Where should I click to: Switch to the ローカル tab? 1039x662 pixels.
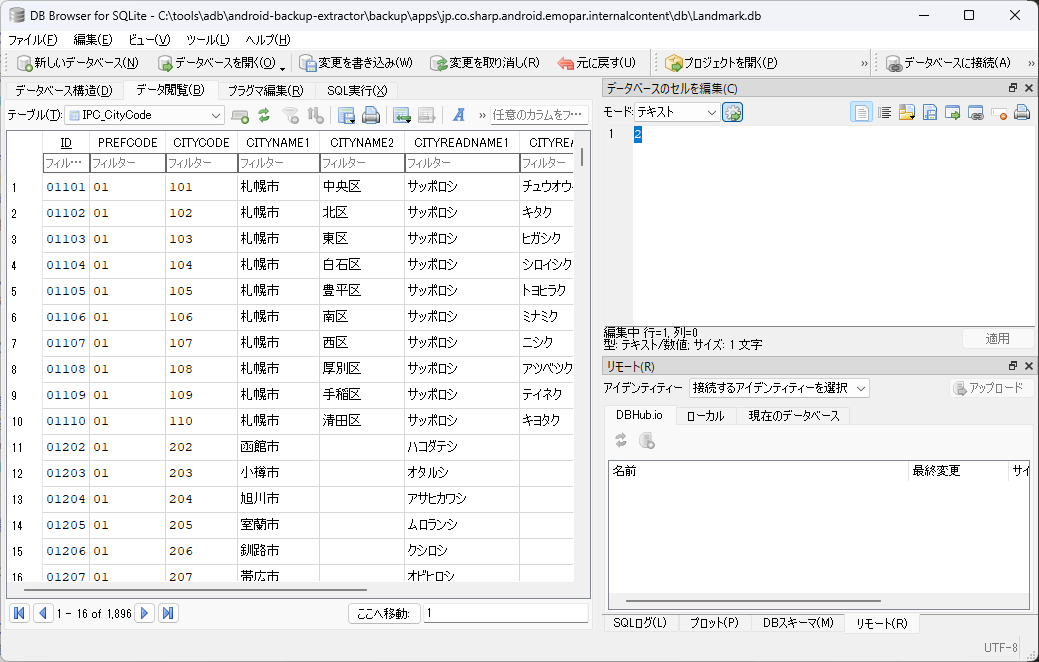[705, 416]
